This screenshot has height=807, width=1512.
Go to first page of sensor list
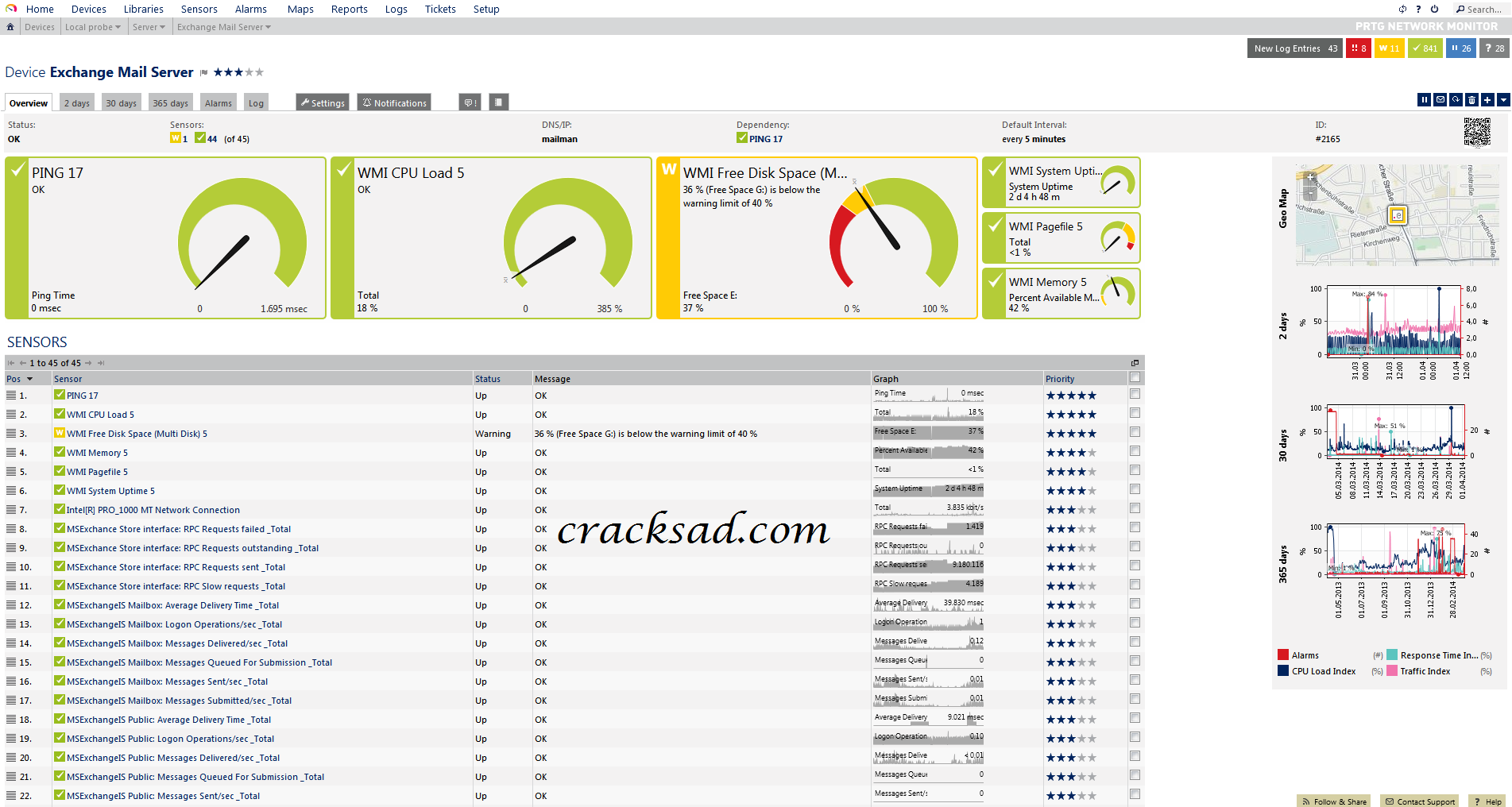[x=11, y=363]
